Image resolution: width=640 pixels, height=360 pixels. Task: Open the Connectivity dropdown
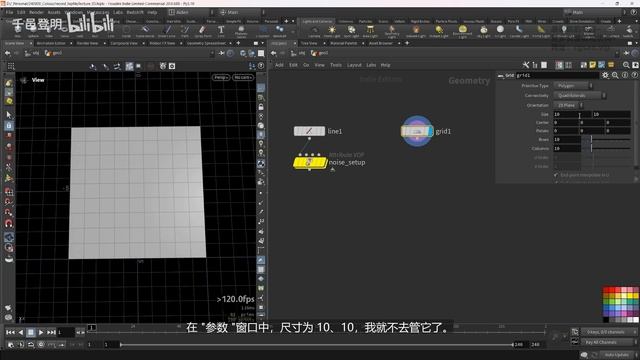click(x=580, y=96)
